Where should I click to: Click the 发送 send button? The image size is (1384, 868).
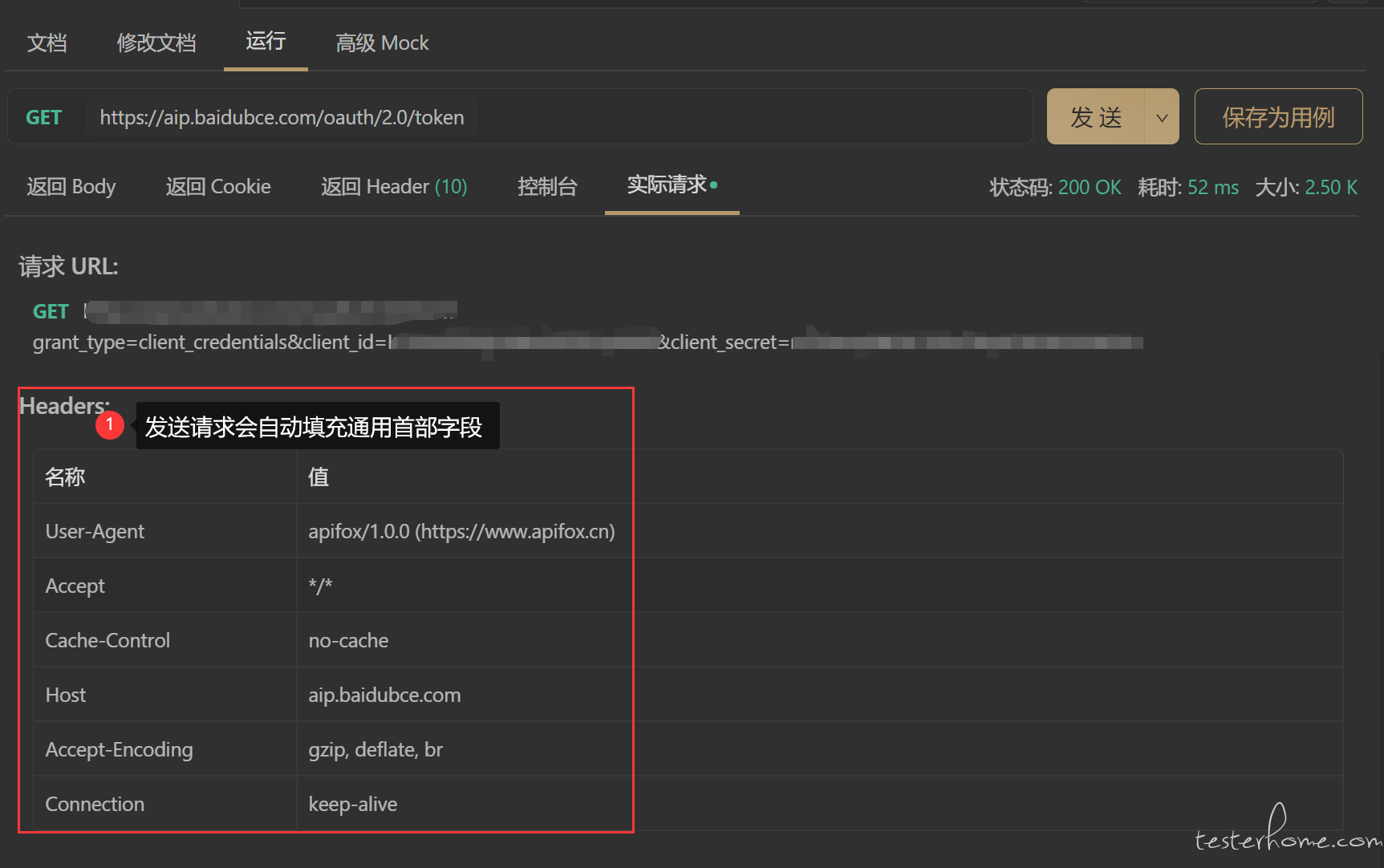click(x=1096, y=116)
